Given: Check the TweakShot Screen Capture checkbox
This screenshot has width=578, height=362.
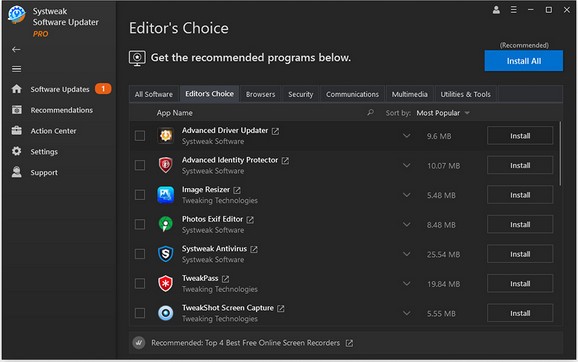Looking at the screenshot, I should coord(140,313).
